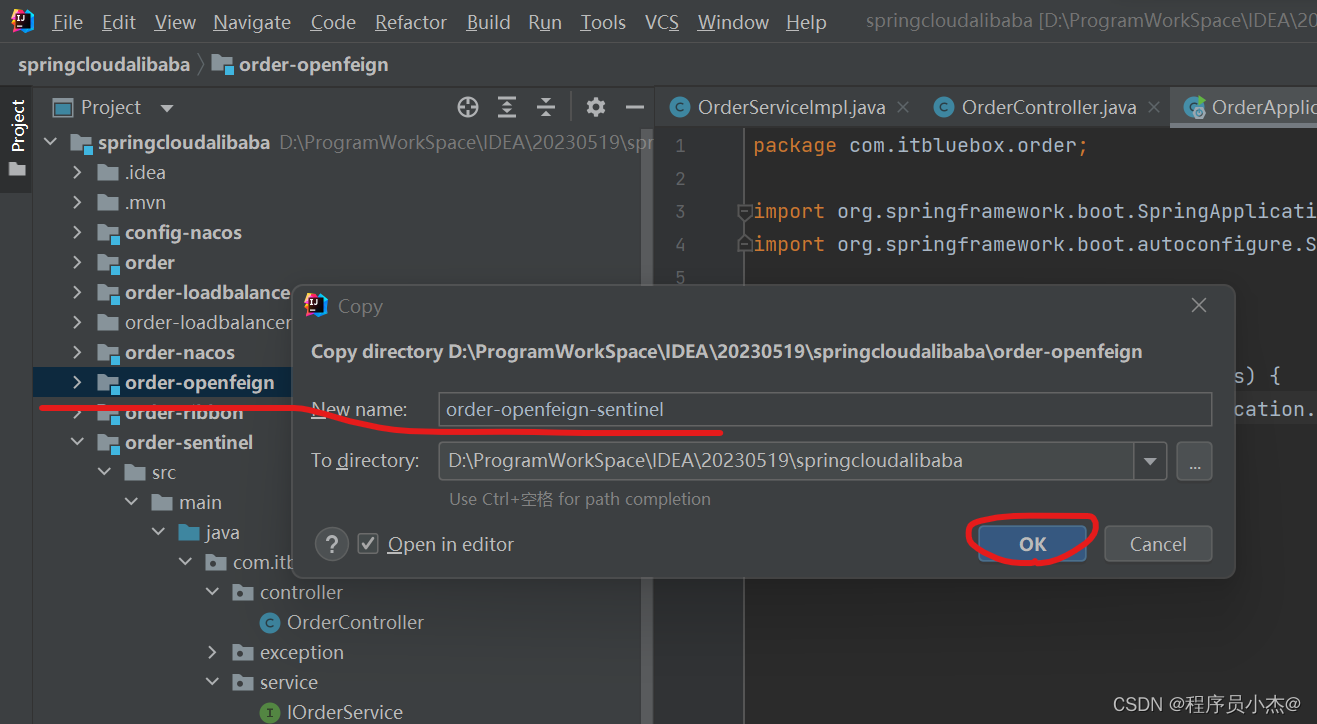Expand the .mvn folder
Image resolution: width=1317 pixels, height=724 pixels.
click(x=77, y=203)
